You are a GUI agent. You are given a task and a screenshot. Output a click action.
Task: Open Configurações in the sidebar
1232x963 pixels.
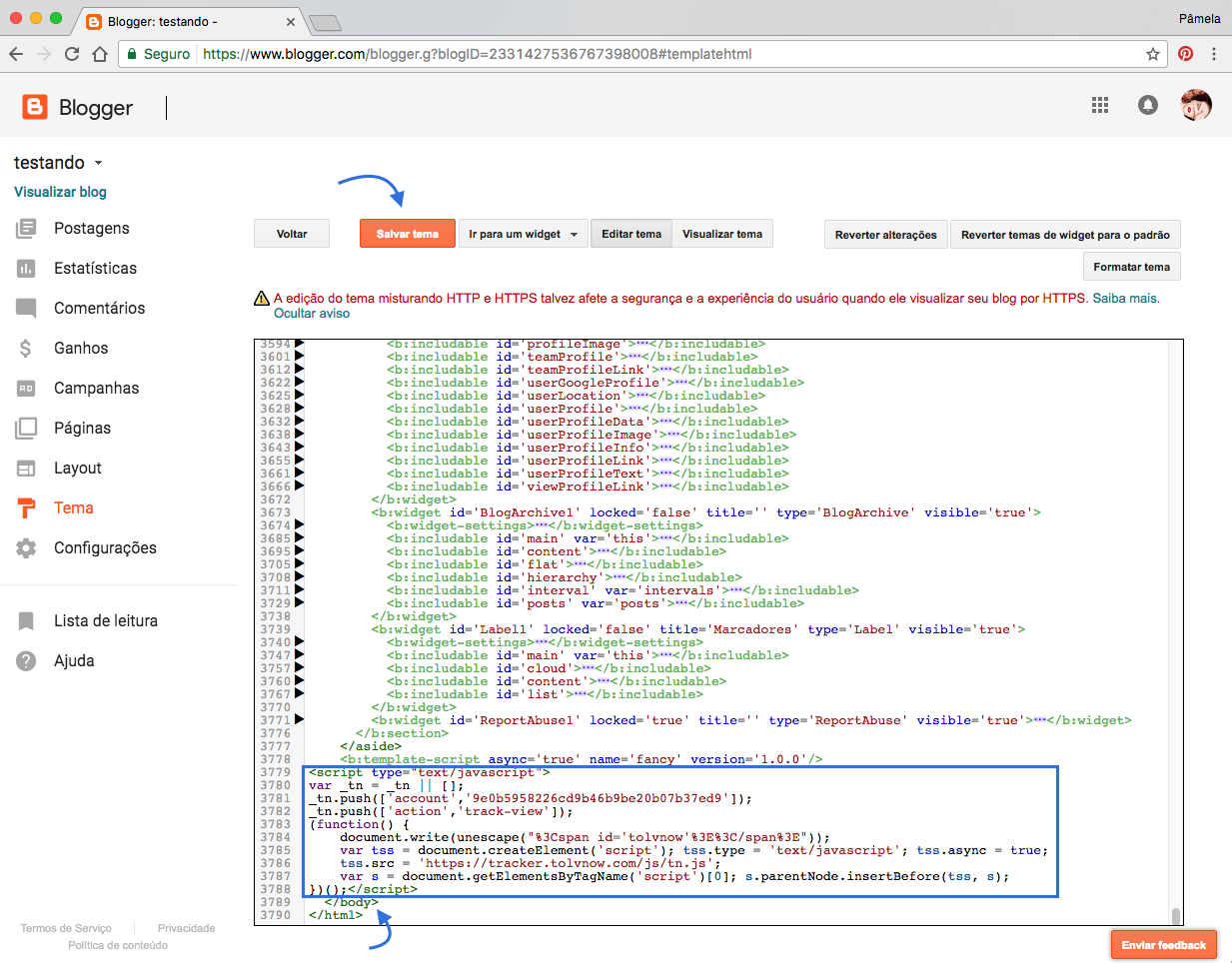[105, 548]
